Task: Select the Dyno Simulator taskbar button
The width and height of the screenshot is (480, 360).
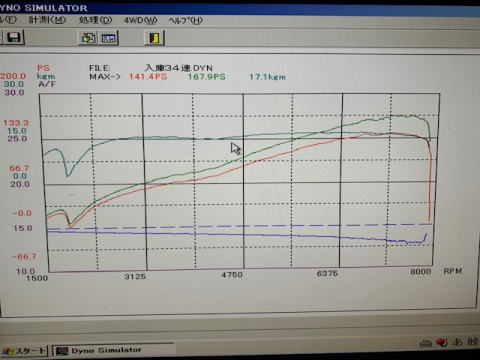Action: 113,350
